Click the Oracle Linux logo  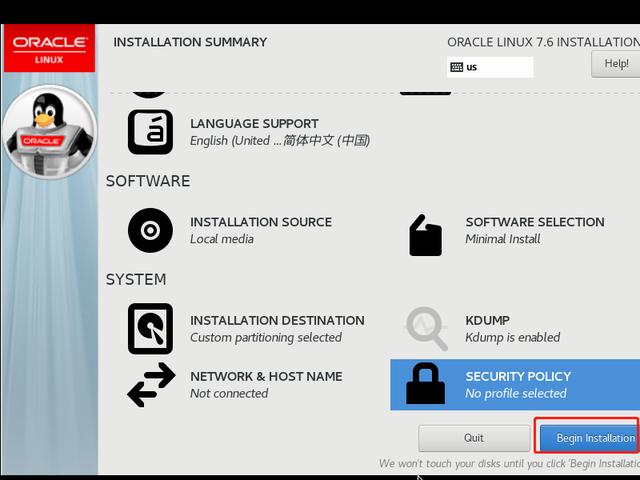49,48
